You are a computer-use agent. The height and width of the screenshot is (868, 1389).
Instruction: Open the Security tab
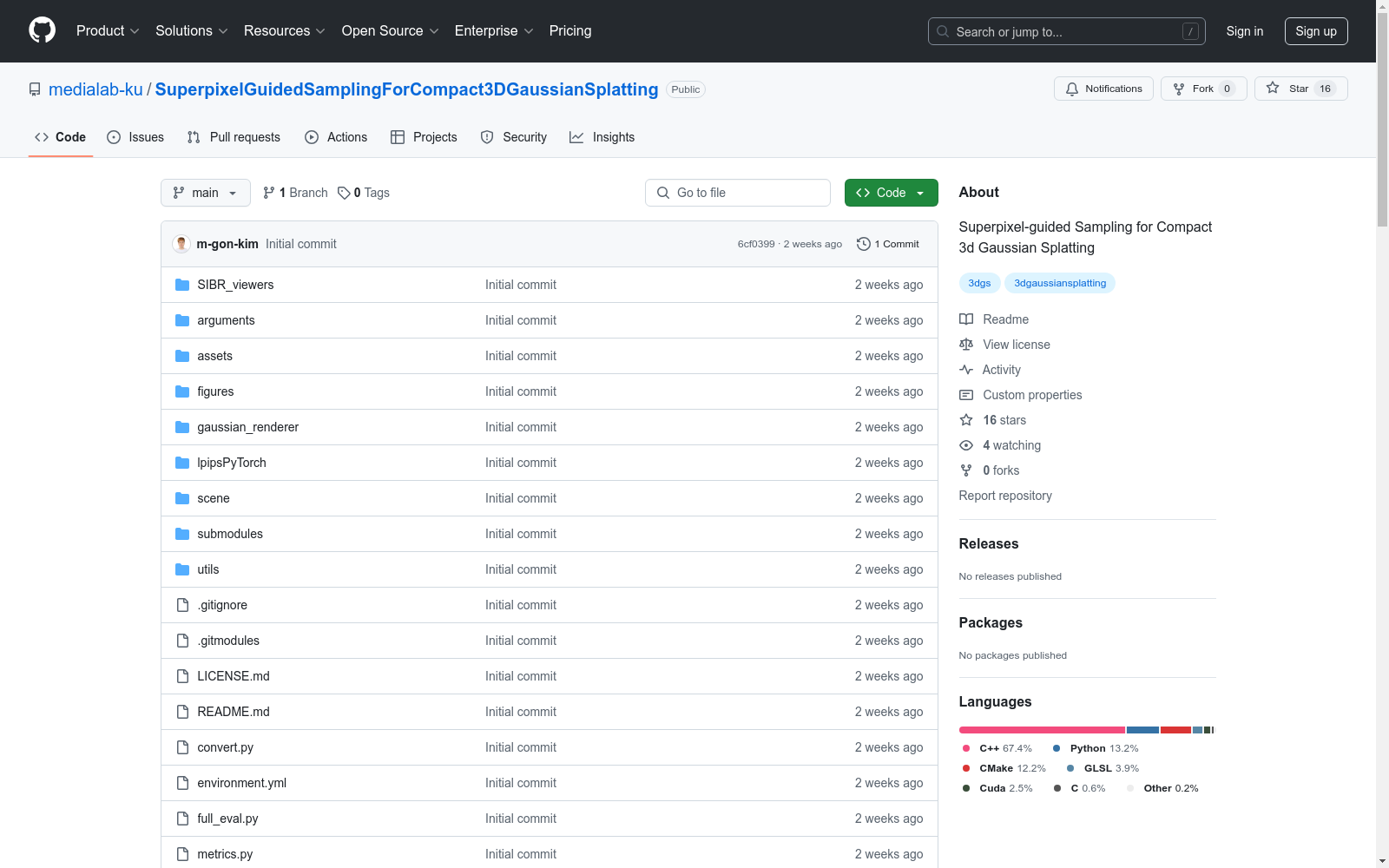(514, 137)
